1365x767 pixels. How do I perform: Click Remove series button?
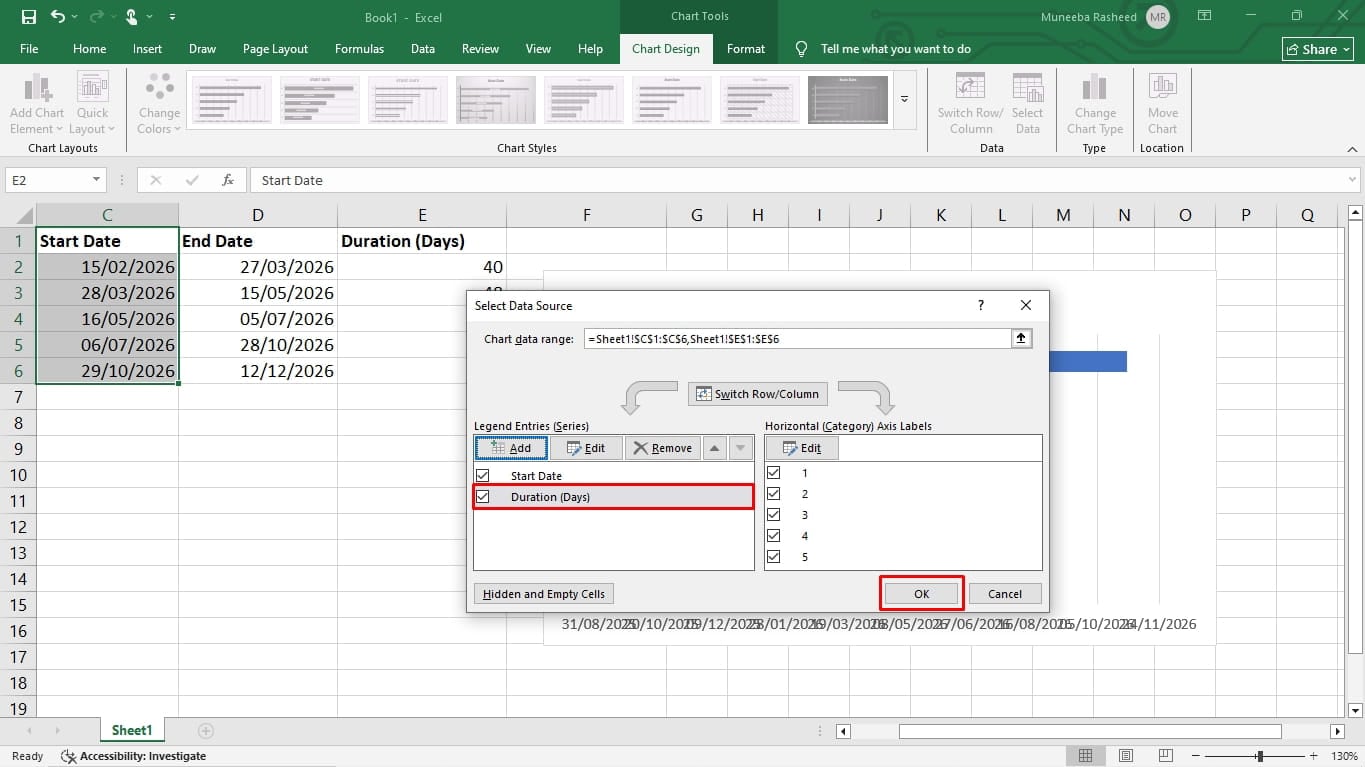[x=662, y=448]
